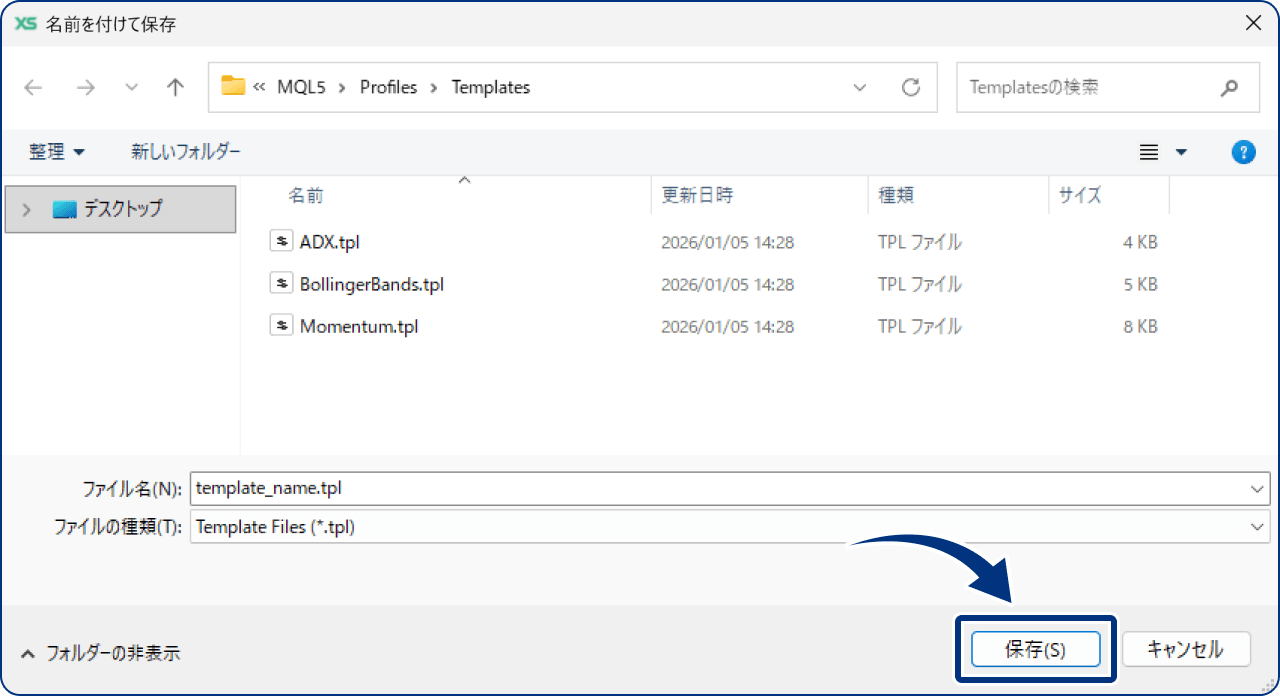Expand the デスクトップ tree node

click(x=27, y=210)
